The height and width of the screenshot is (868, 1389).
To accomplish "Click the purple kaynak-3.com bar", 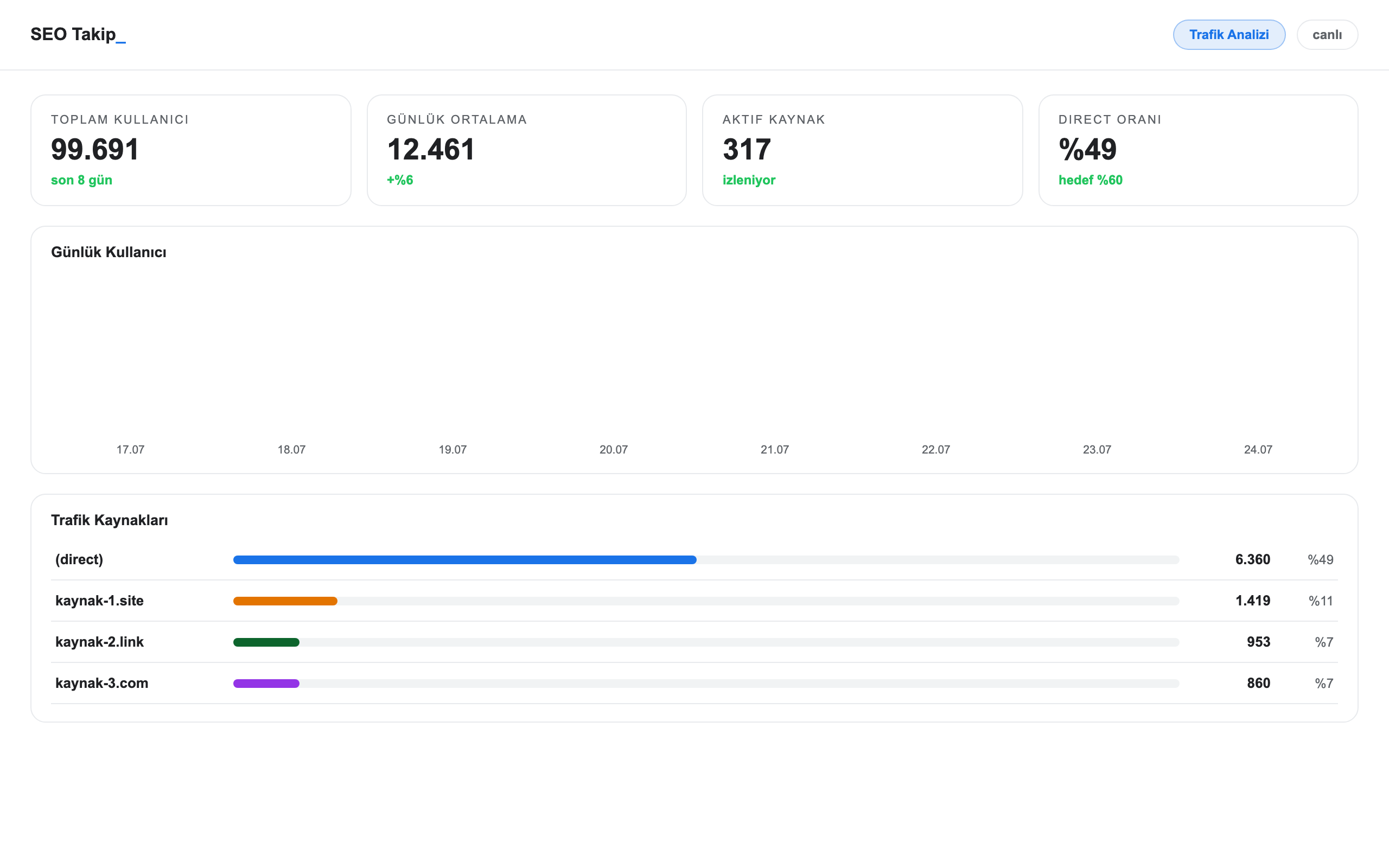I will (266, 684).
